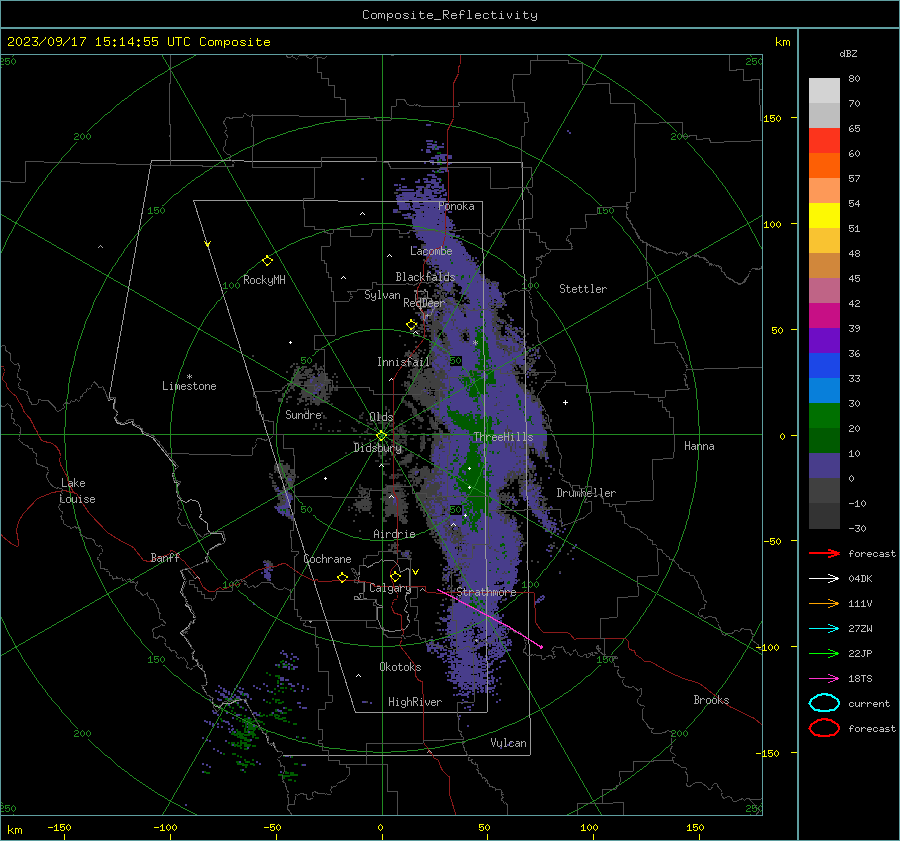Click the Ponoka city label
The width and height of the screenshot is (900, 841).
(456, 206)
